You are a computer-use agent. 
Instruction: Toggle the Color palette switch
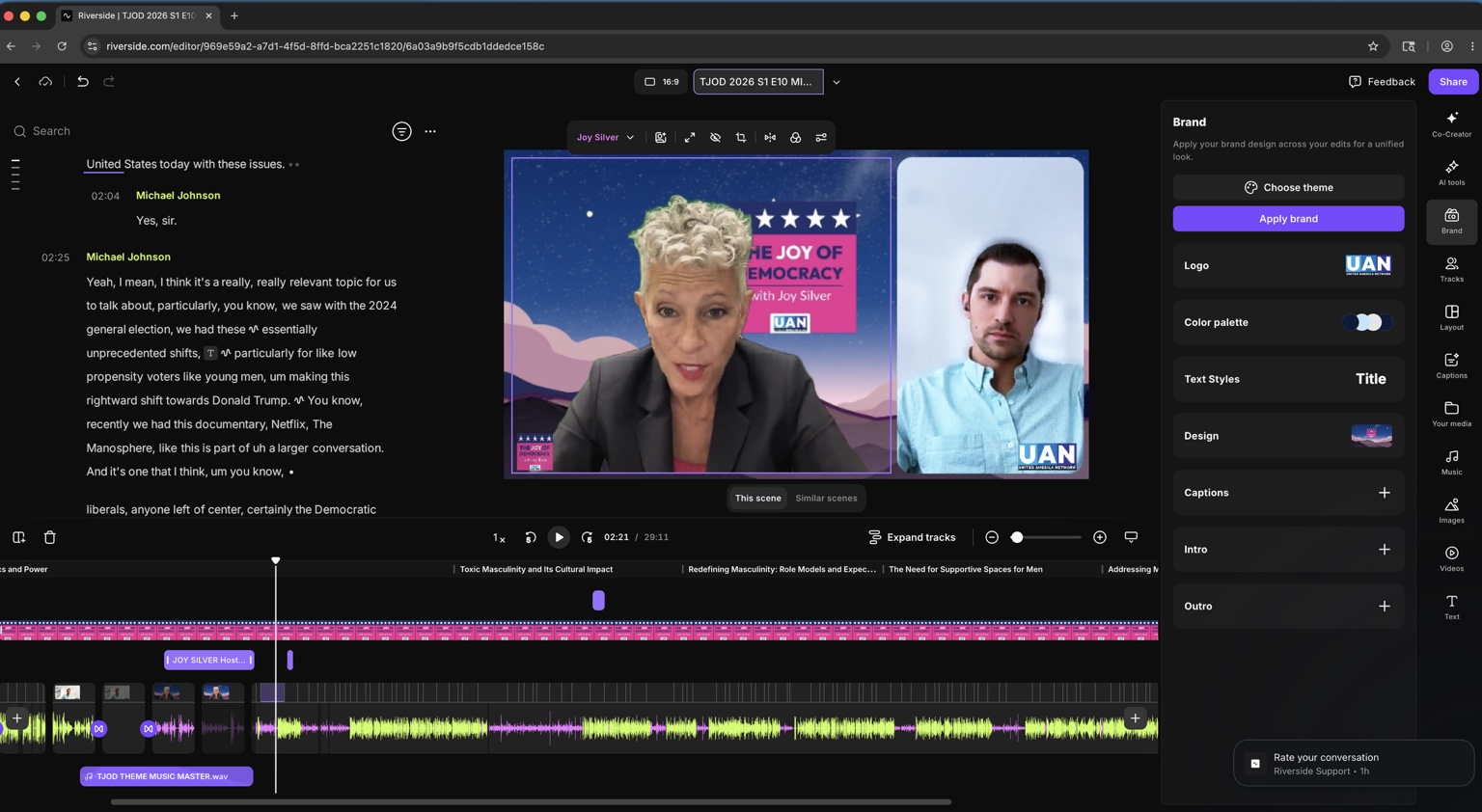click(x=1367, y=322)
